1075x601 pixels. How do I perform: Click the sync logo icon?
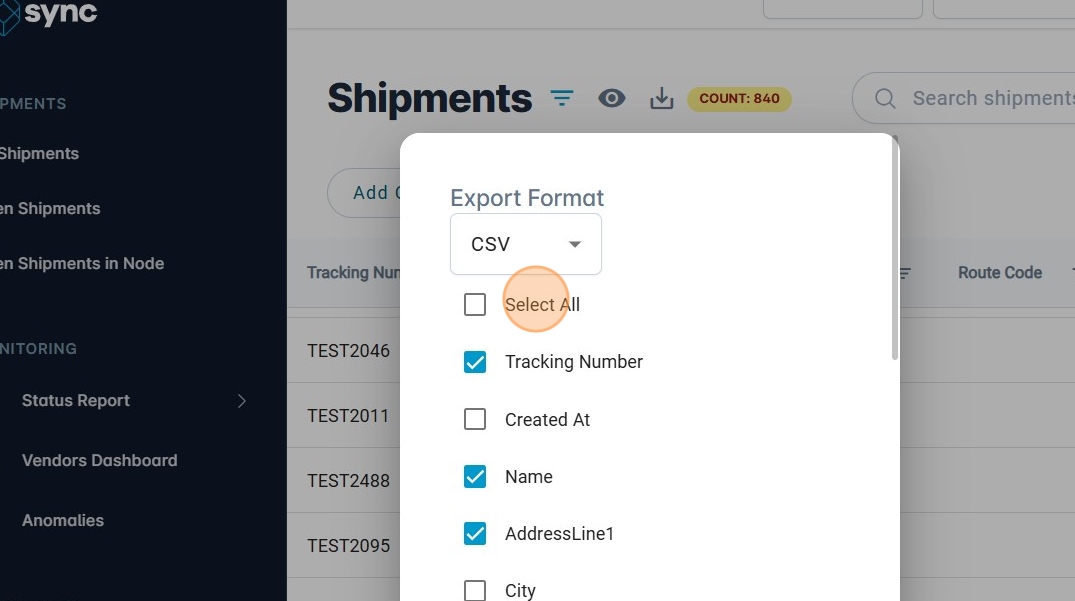coord(8,15)
